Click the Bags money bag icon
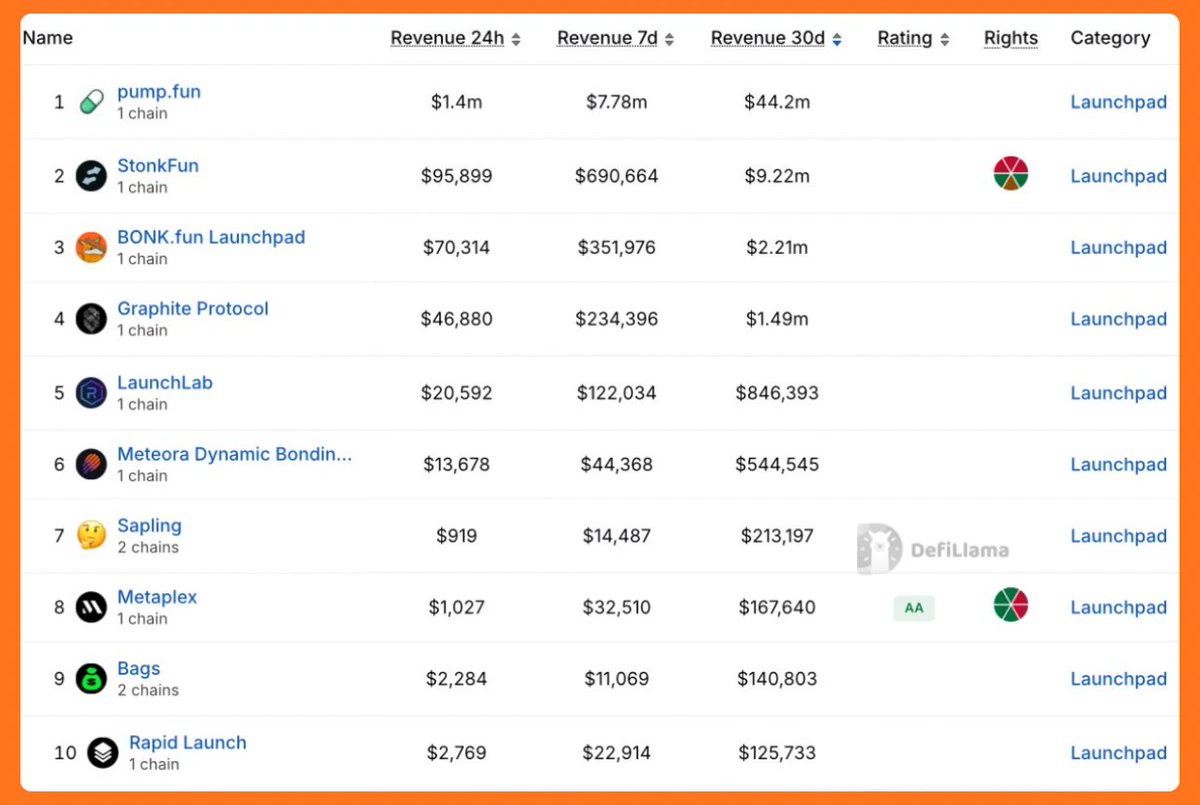 (x=91, y=679)
